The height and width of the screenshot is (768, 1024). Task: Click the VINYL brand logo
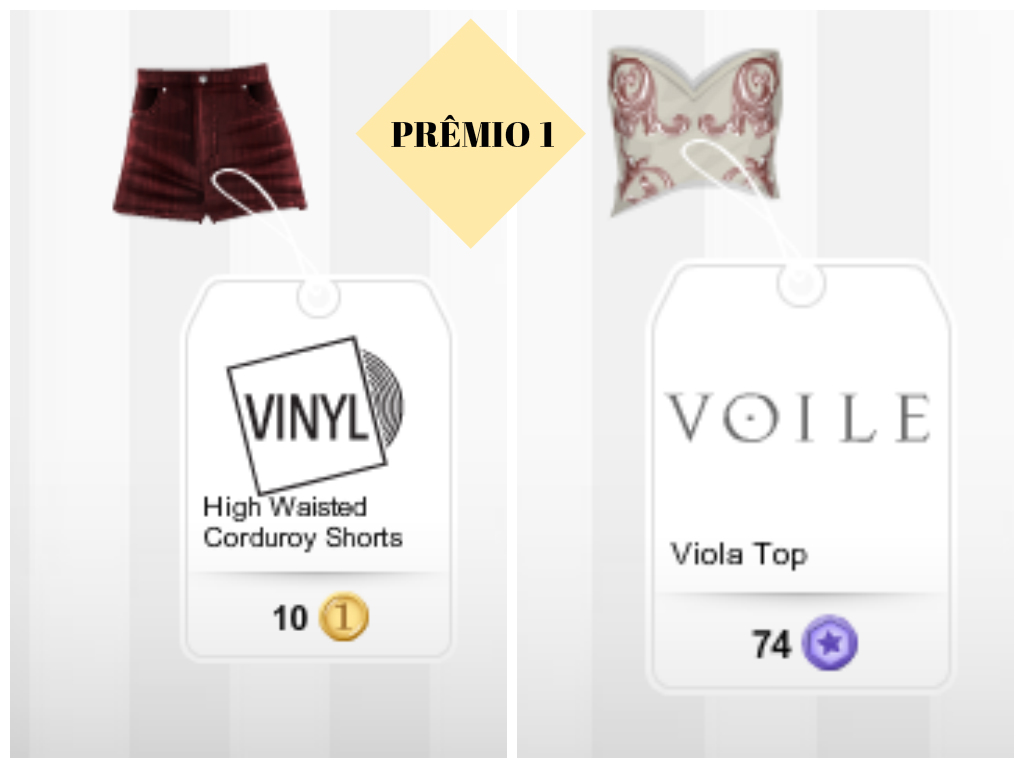pyautogui.click(x=315, y=415)
